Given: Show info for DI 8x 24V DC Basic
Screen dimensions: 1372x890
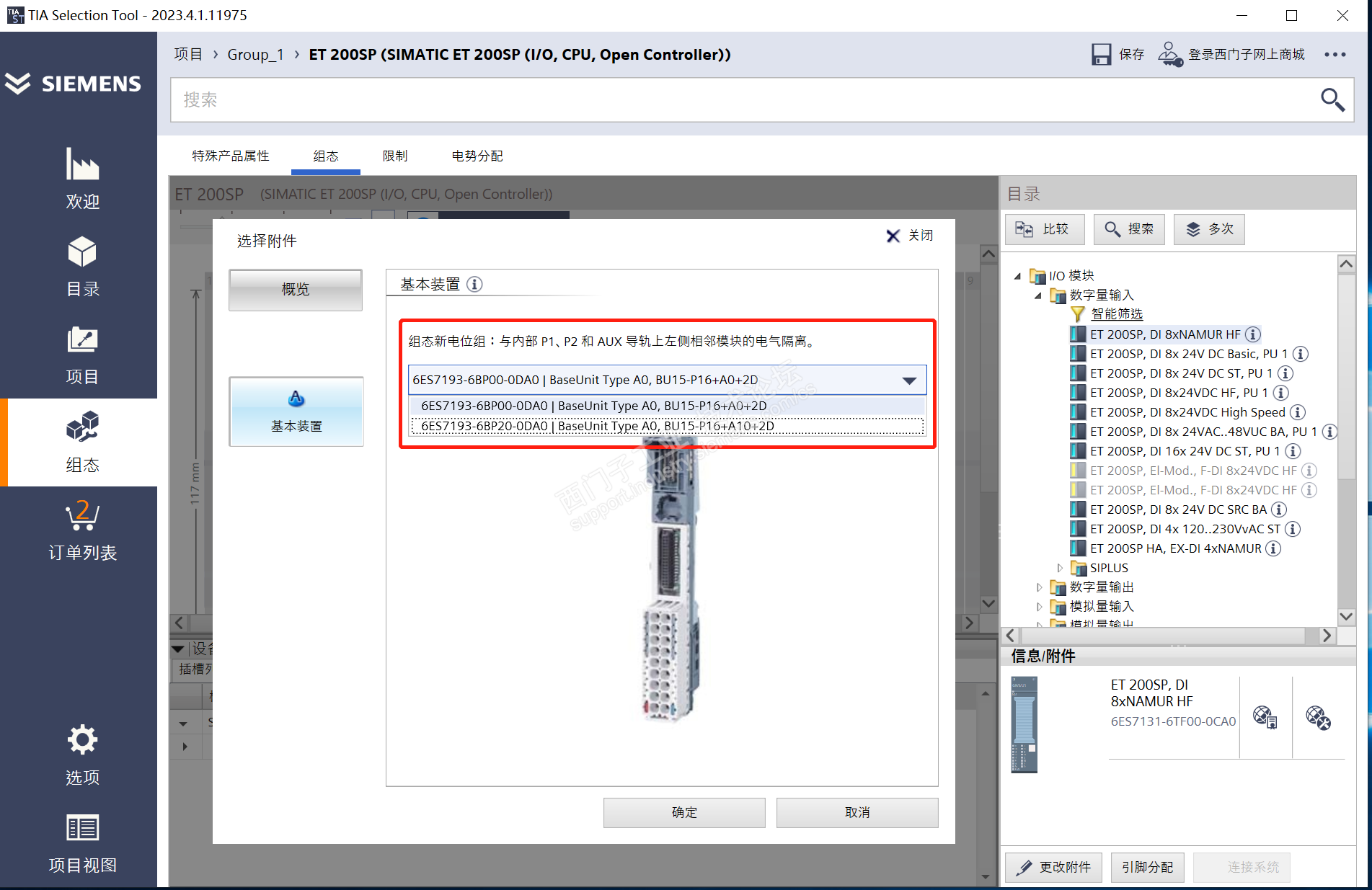Looking at the screenshot, I should pyautogui.click(x=1301, y=354).
